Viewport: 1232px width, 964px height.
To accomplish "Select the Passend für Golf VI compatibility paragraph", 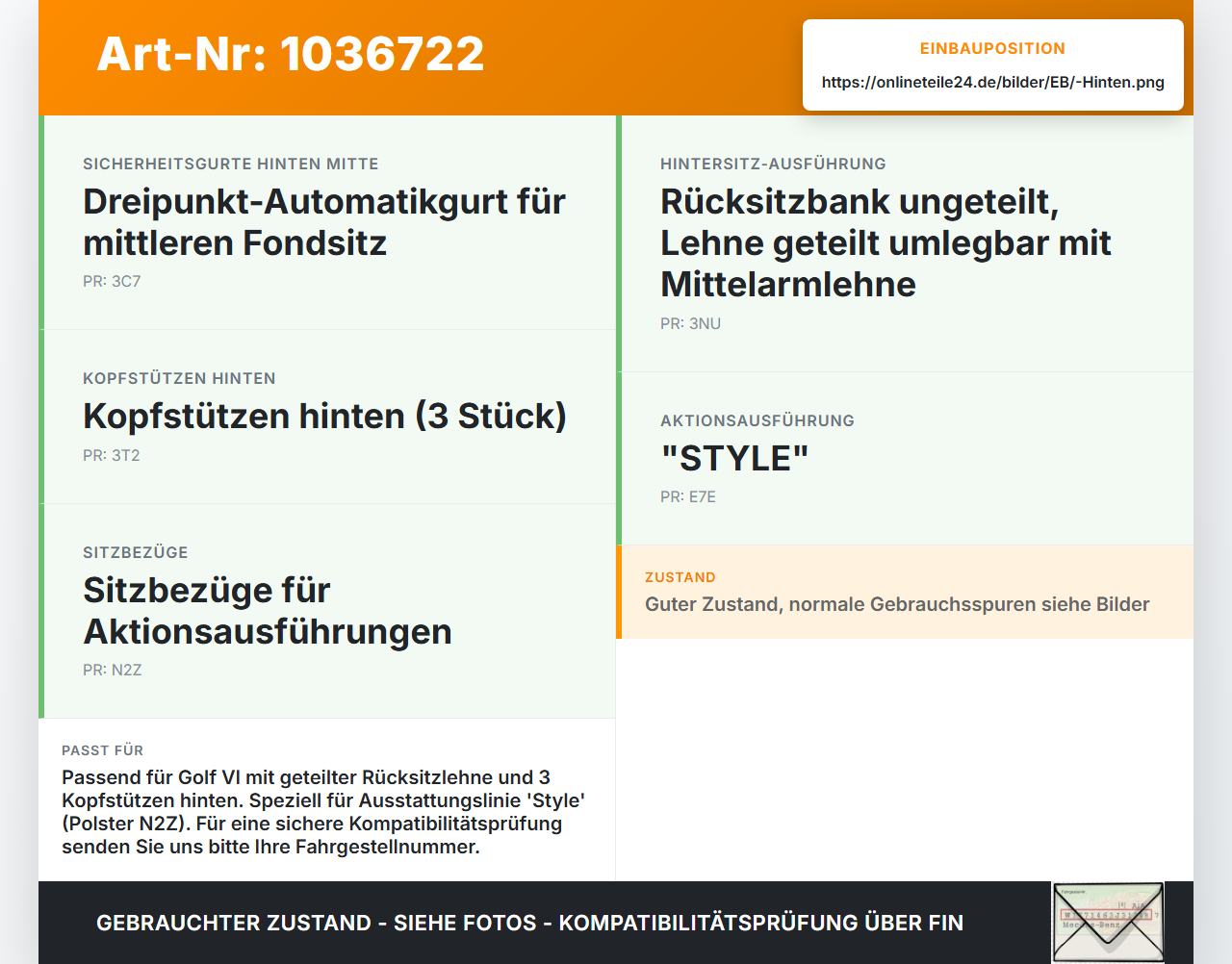I will tap(323, 812).
